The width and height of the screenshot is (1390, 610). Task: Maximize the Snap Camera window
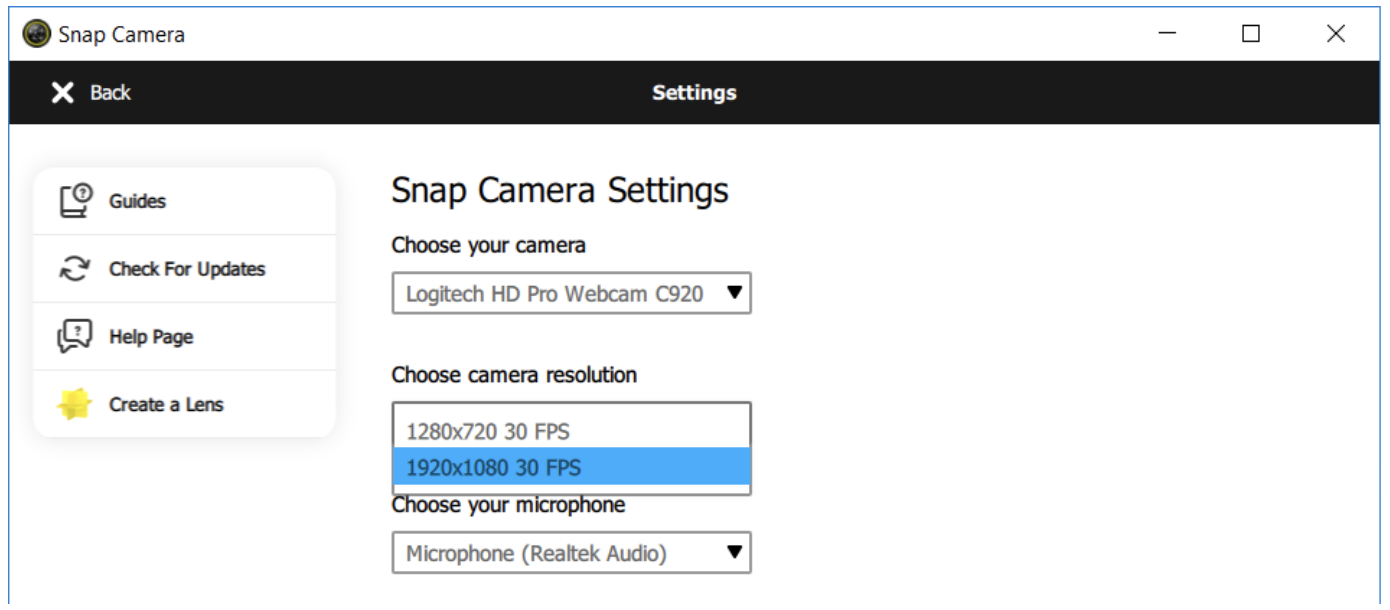tap(1251, 34)
